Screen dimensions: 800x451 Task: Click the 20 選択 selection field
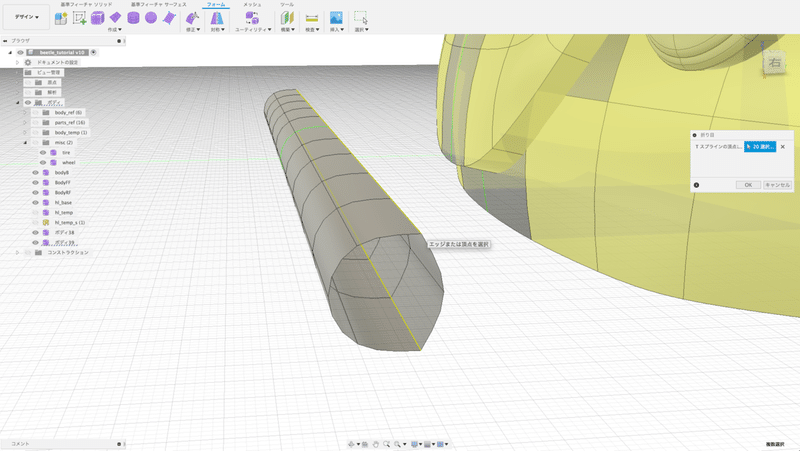(x=760, y=147)
